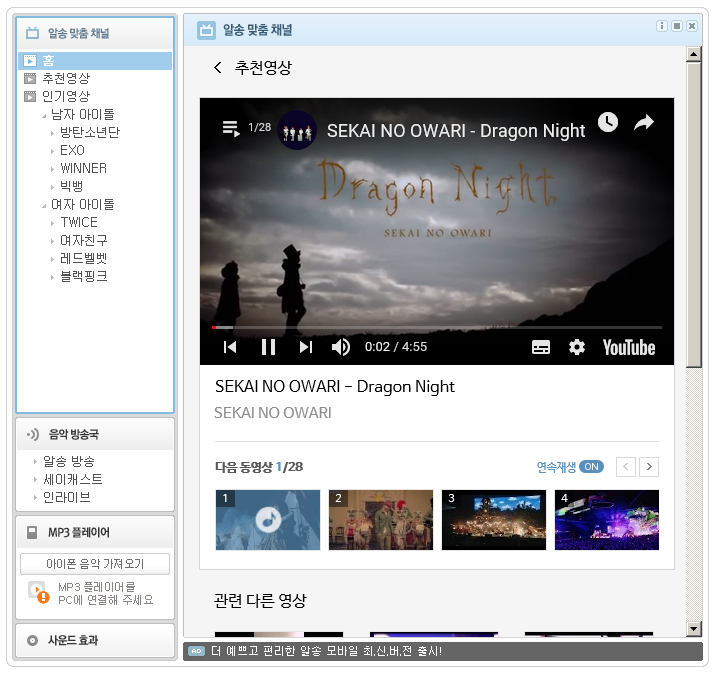
Task: Click the Share arrow icon in video
Action: coord(644,123)
